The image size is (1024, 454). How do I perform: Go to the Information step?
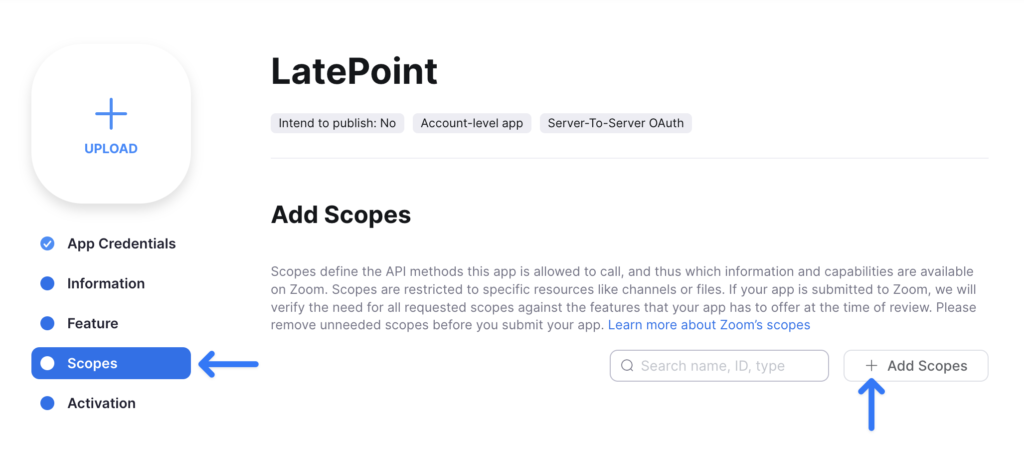[106, 284]
